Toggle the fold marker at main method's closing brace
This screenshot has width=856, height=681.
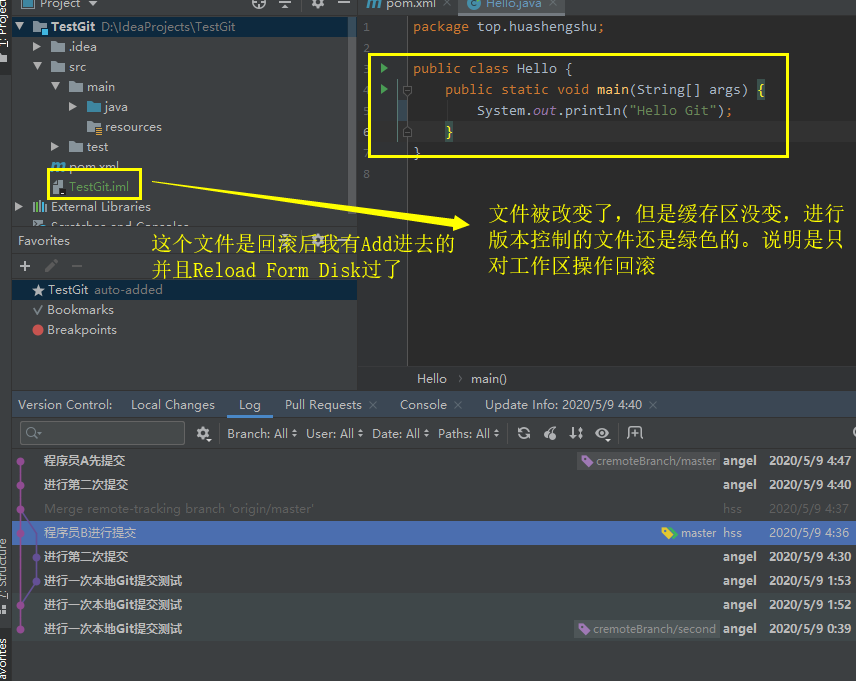coord(407,132)
